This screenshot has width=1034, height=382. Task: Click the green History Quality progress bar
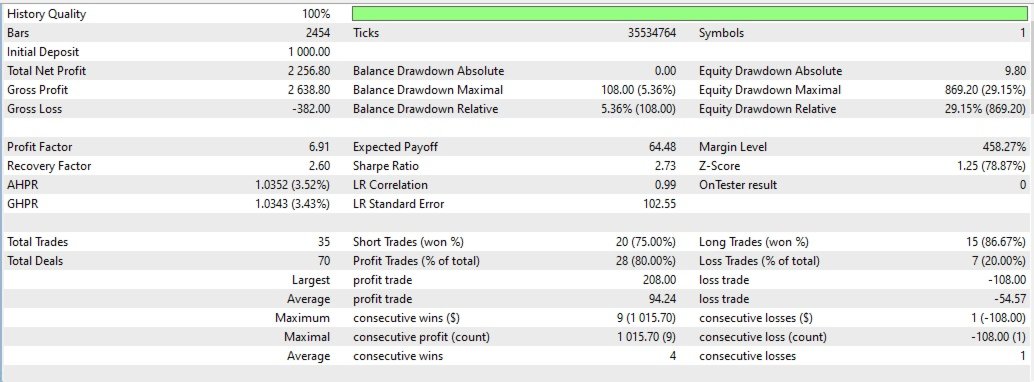pyautogui.click(x=690, y=14)
